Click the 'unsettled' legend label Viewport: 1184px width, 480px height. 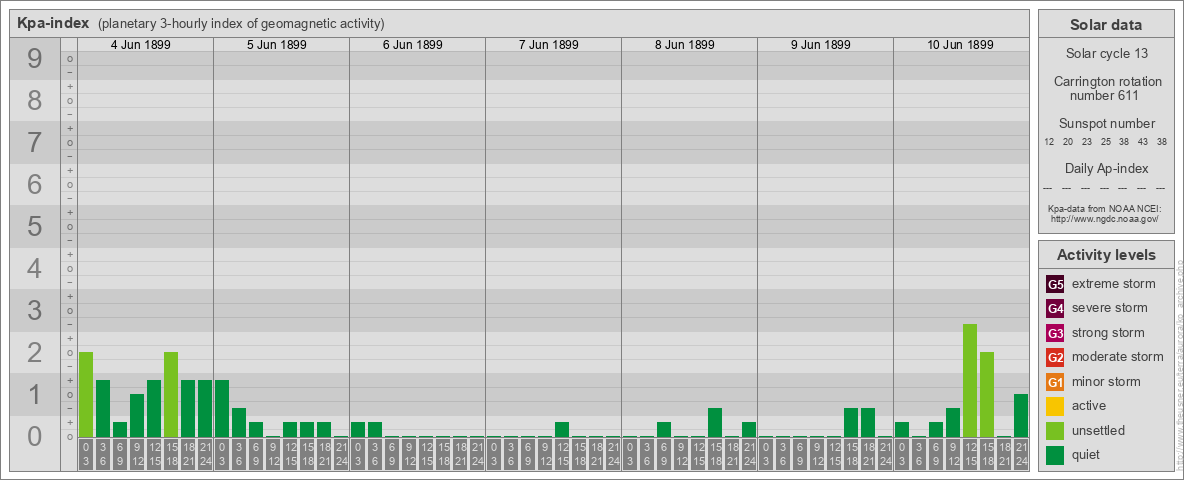coord(1099,430)
